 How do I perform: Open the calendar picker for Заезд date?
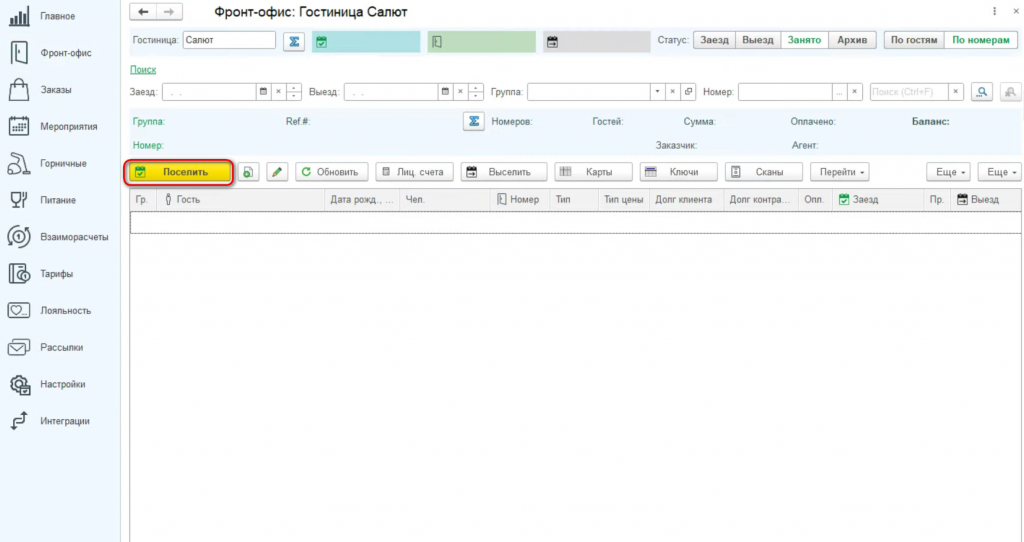tap(263, 92)
